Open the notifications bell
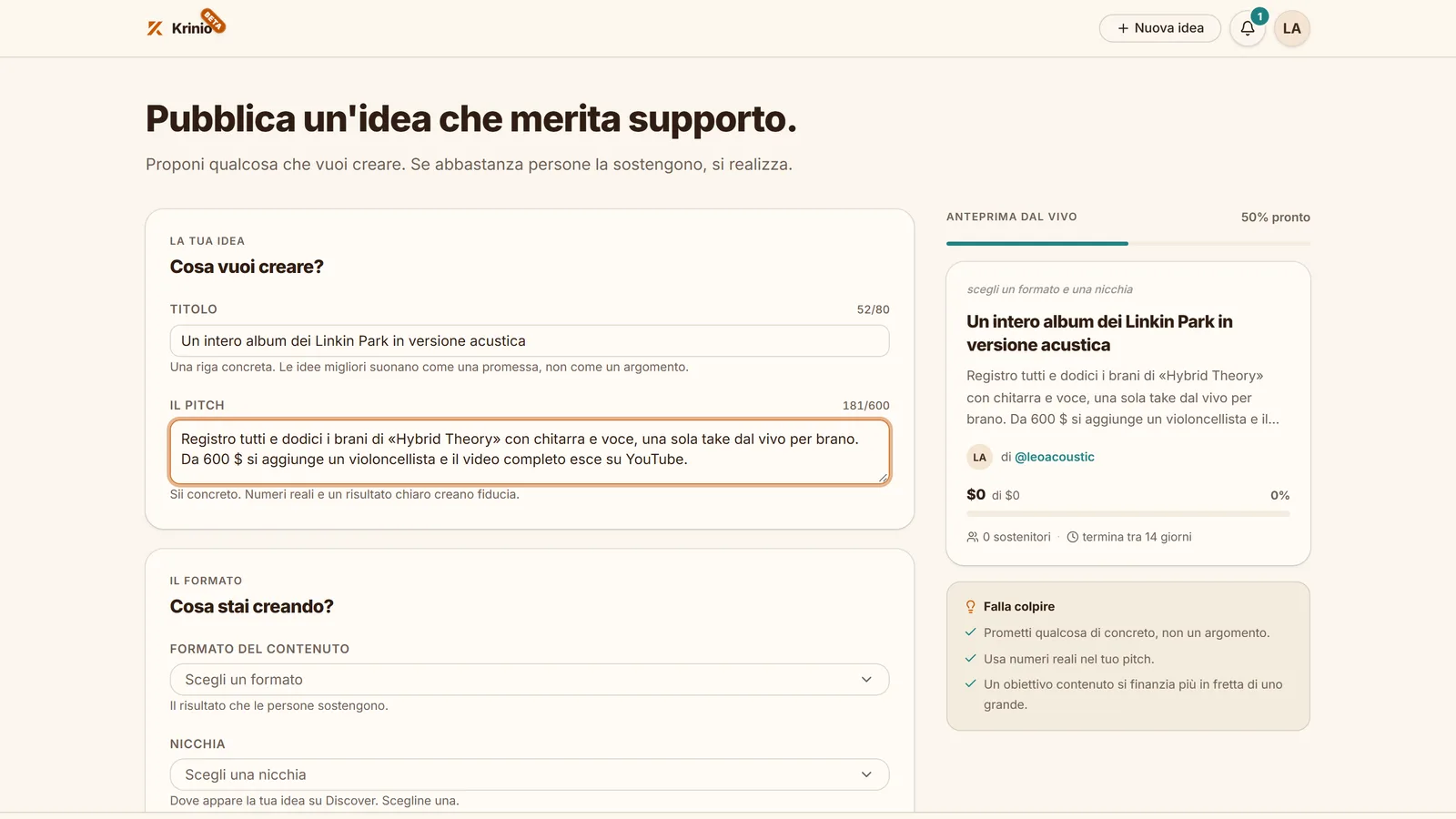This screenshot has width=1456, height=819. pyautogui.click(x=1248, y=28)
